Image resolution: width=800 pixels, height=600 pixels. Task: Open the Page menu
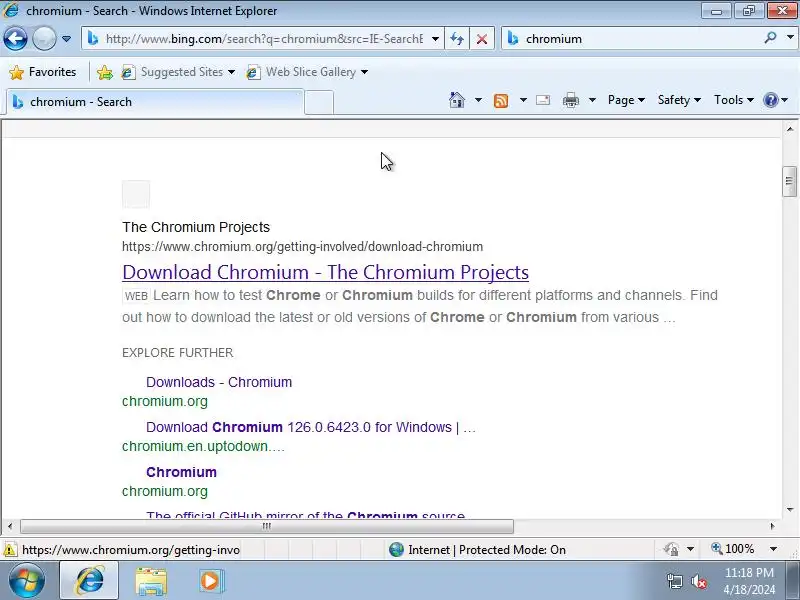click(x=626, y=100)
